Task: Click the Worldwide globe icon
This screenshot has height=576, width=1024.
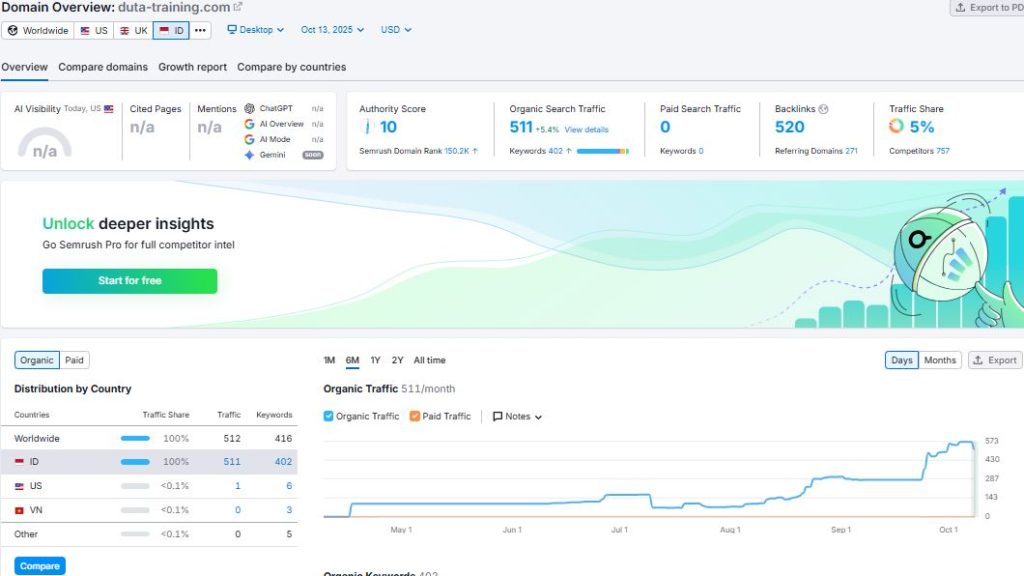Action: coord(13,31)
